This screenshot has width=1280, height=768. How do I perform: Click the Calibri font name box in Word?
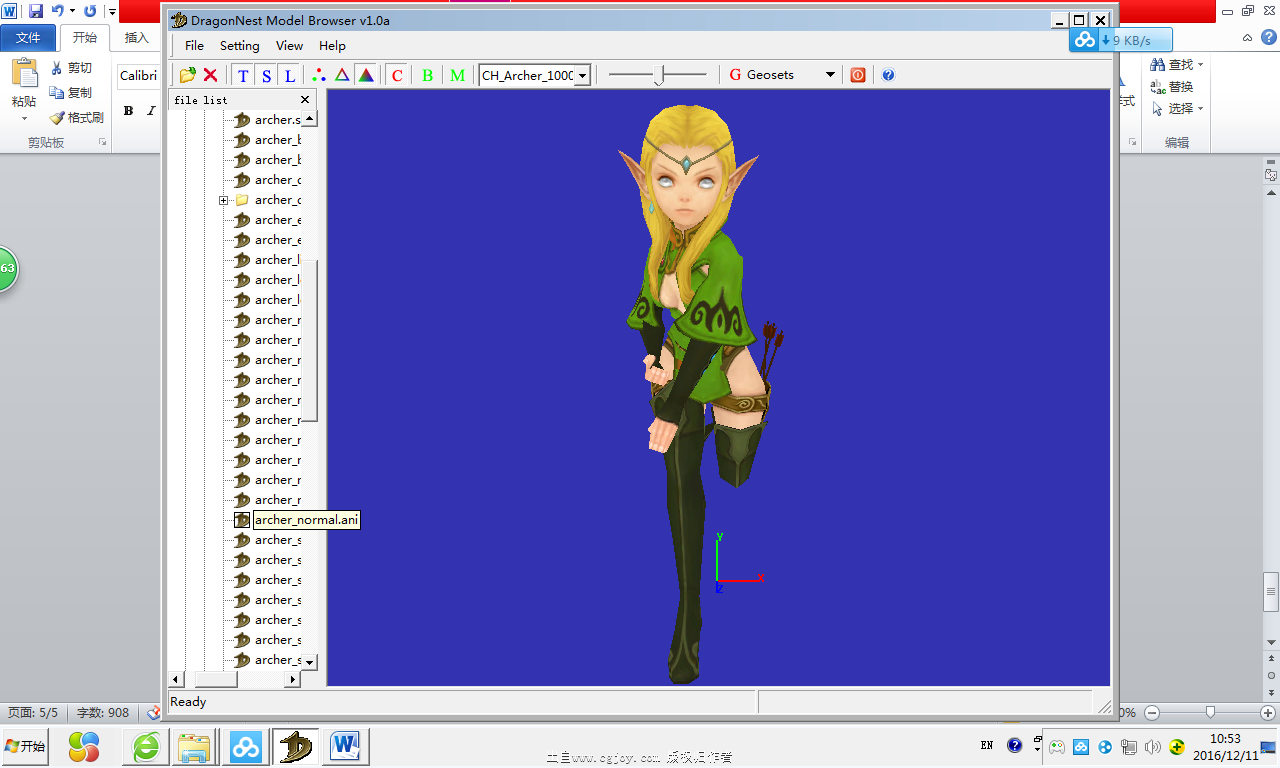138,76
